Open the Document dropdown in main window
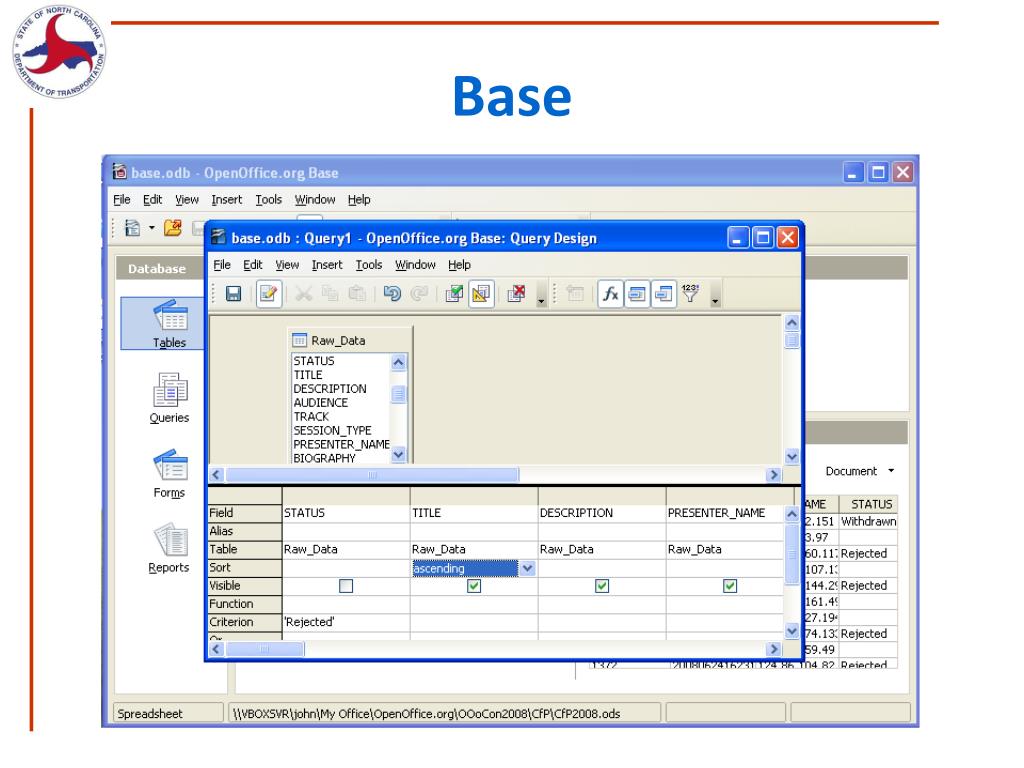1024x768 pixels. [x=859, y=471]
